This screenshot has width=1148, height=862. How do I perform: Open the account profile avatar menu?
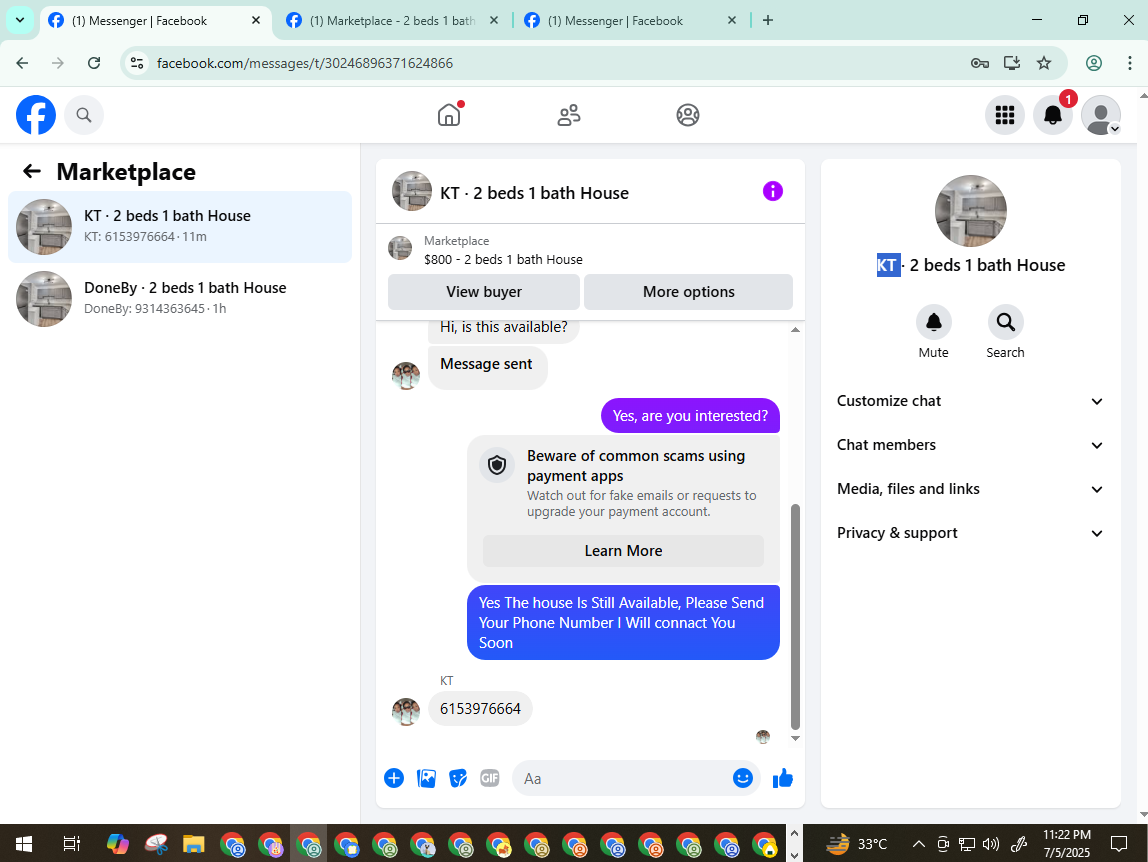pyautogui.click(x=1101, y=115)
